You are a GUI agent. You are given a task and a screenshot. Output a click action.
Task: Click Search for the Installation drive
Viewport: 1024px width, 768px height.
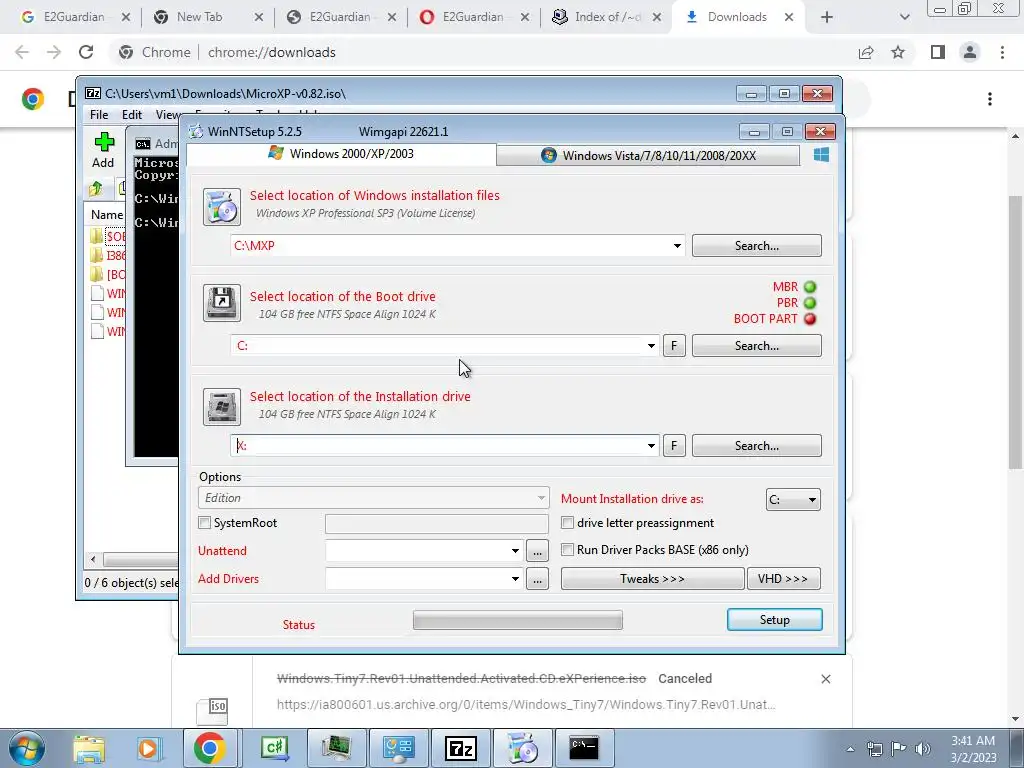[x=757, y=445]
